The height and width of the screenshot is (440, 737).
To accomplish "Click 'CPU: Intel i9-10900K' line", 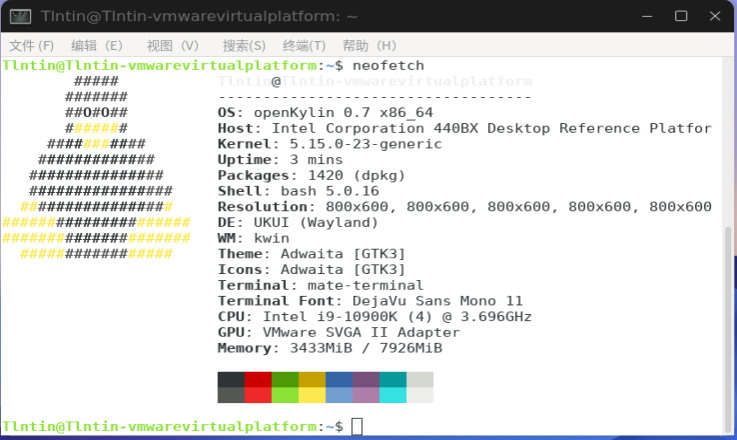I will click(x=375, y=316).
